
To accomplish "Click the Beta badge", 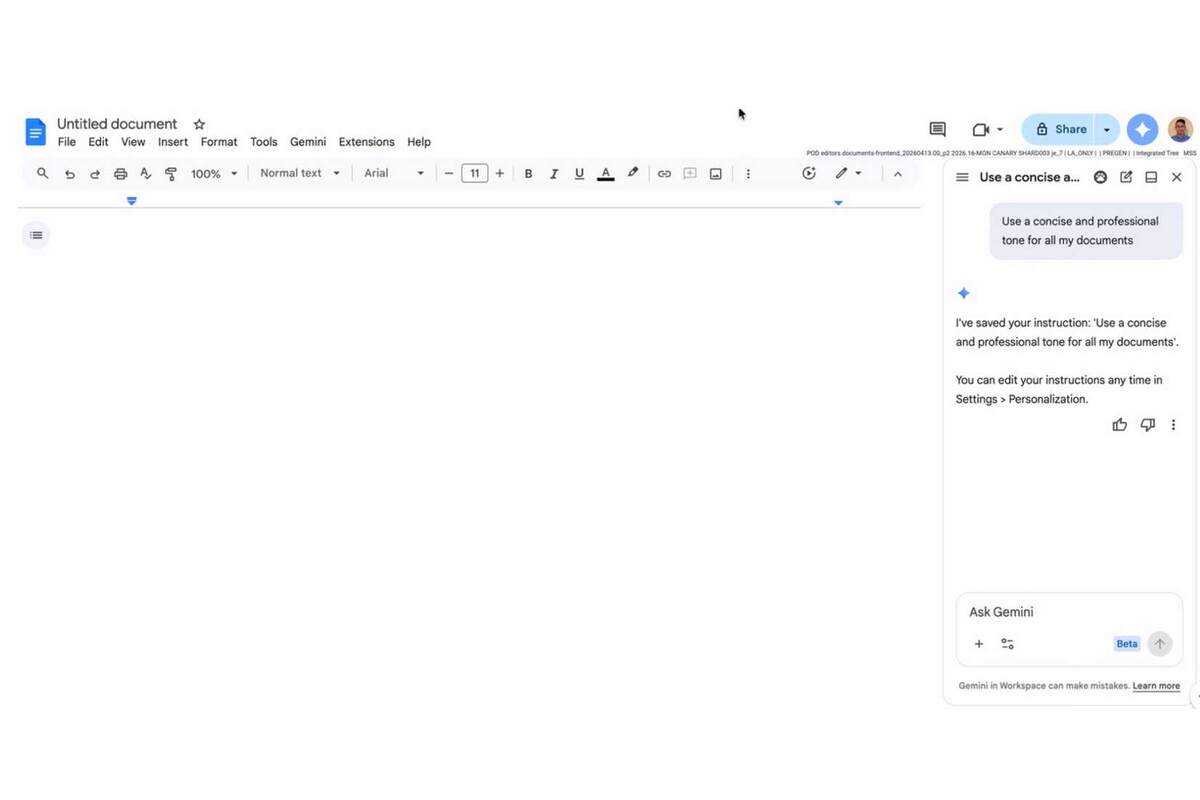I will 1127,644.
